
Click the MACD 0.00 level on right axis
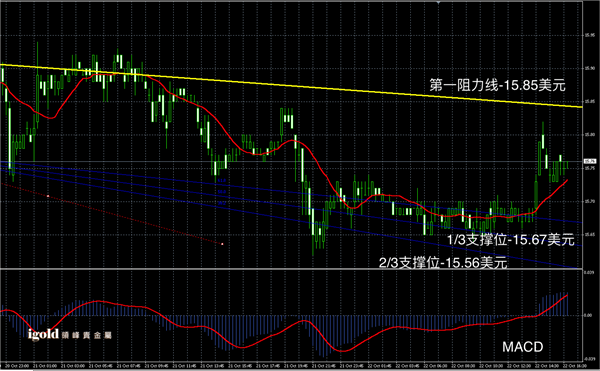pos(588,316)
